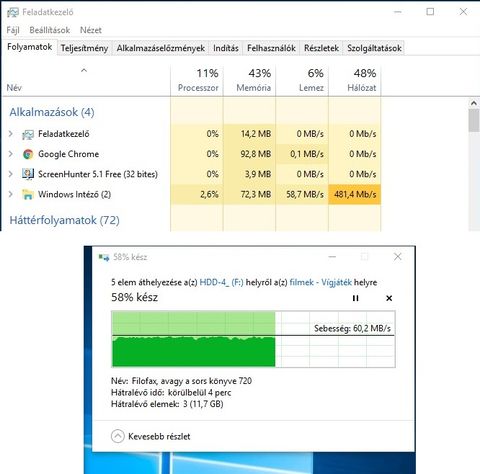Open the Nézet menu

(x=91, y=30)
